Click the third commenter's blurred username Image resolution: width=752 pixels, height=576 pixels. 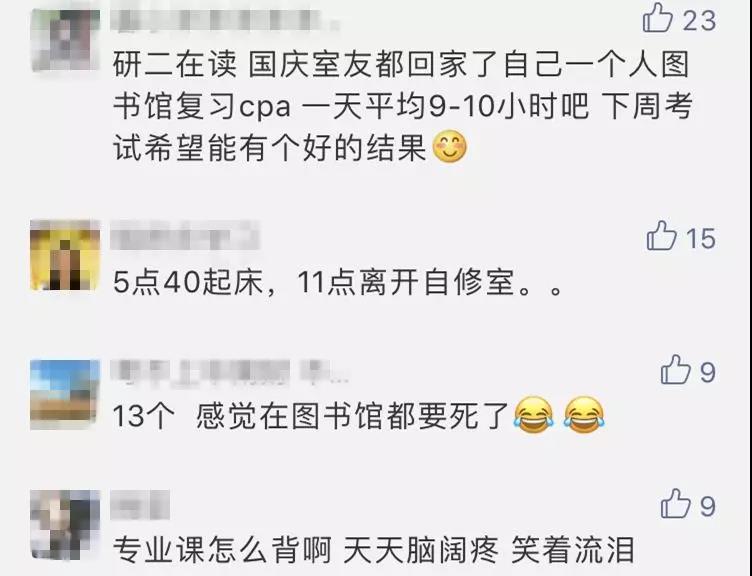(229, 372)
